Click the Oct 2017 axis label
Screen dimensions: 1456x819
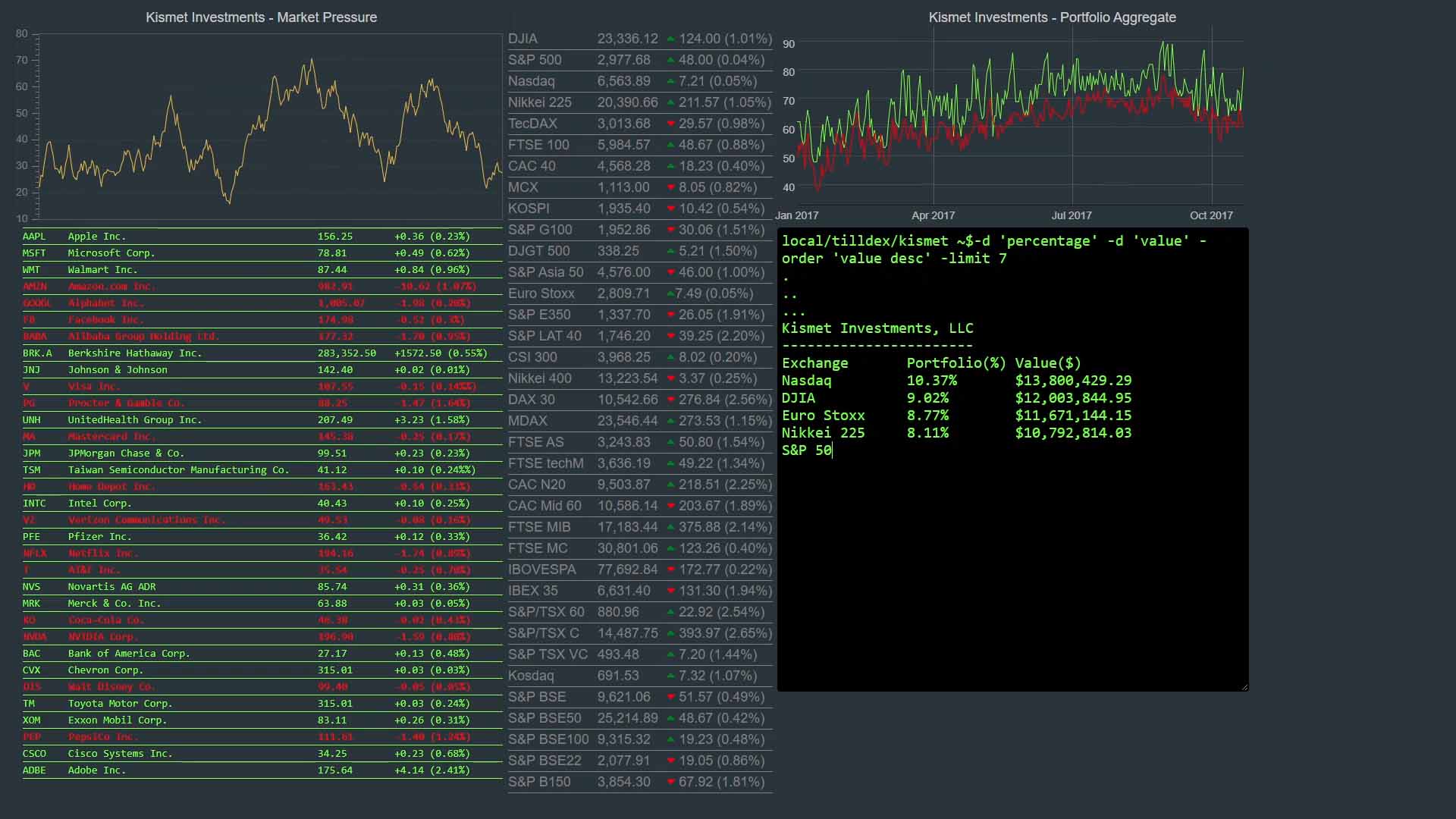point(1211,215)
